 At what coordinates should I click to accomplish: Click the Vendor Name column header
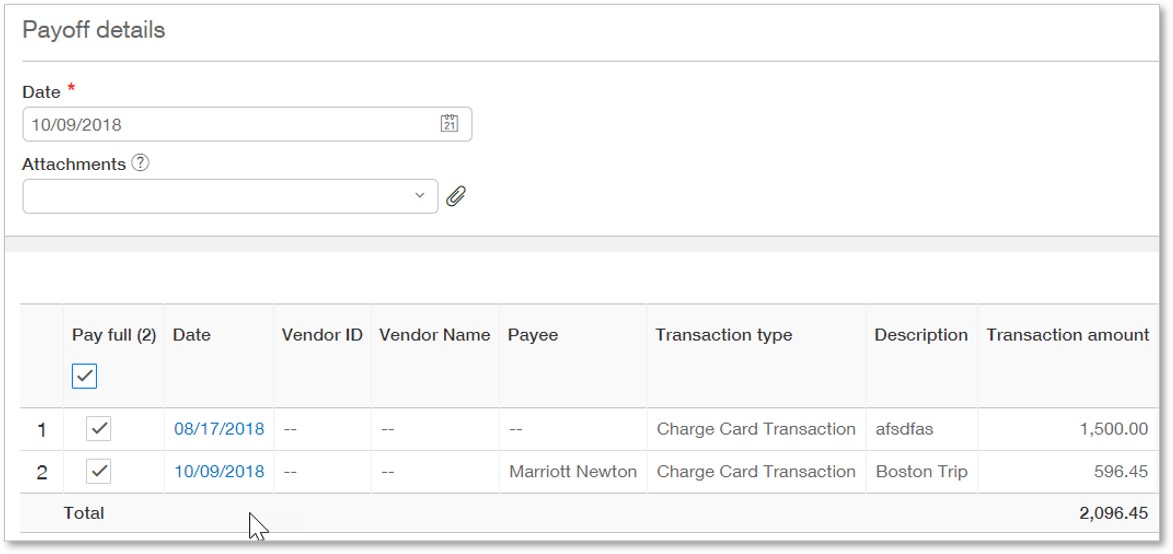click(x=434, y=335)
